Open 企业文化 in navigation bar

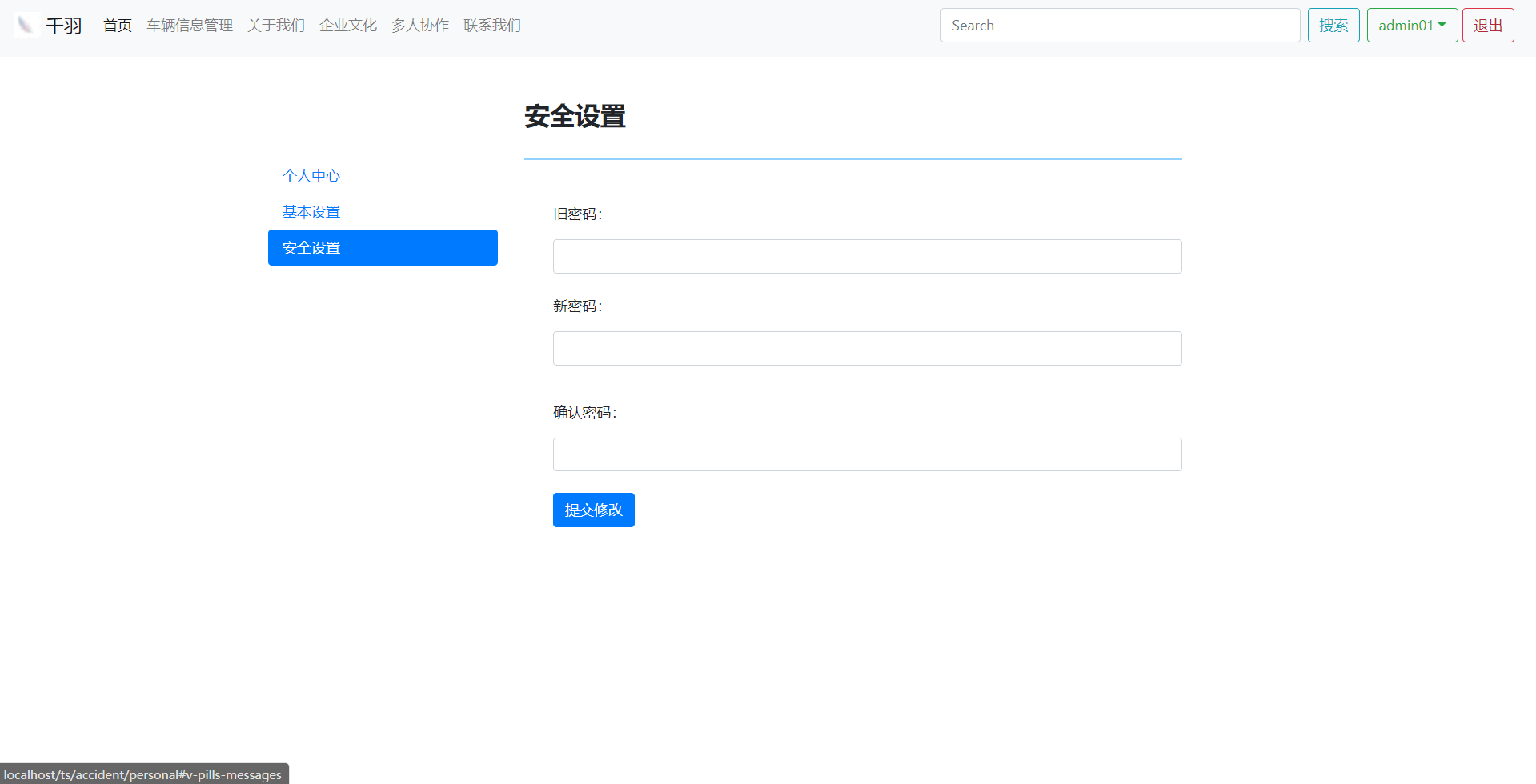tap(348, 26)
